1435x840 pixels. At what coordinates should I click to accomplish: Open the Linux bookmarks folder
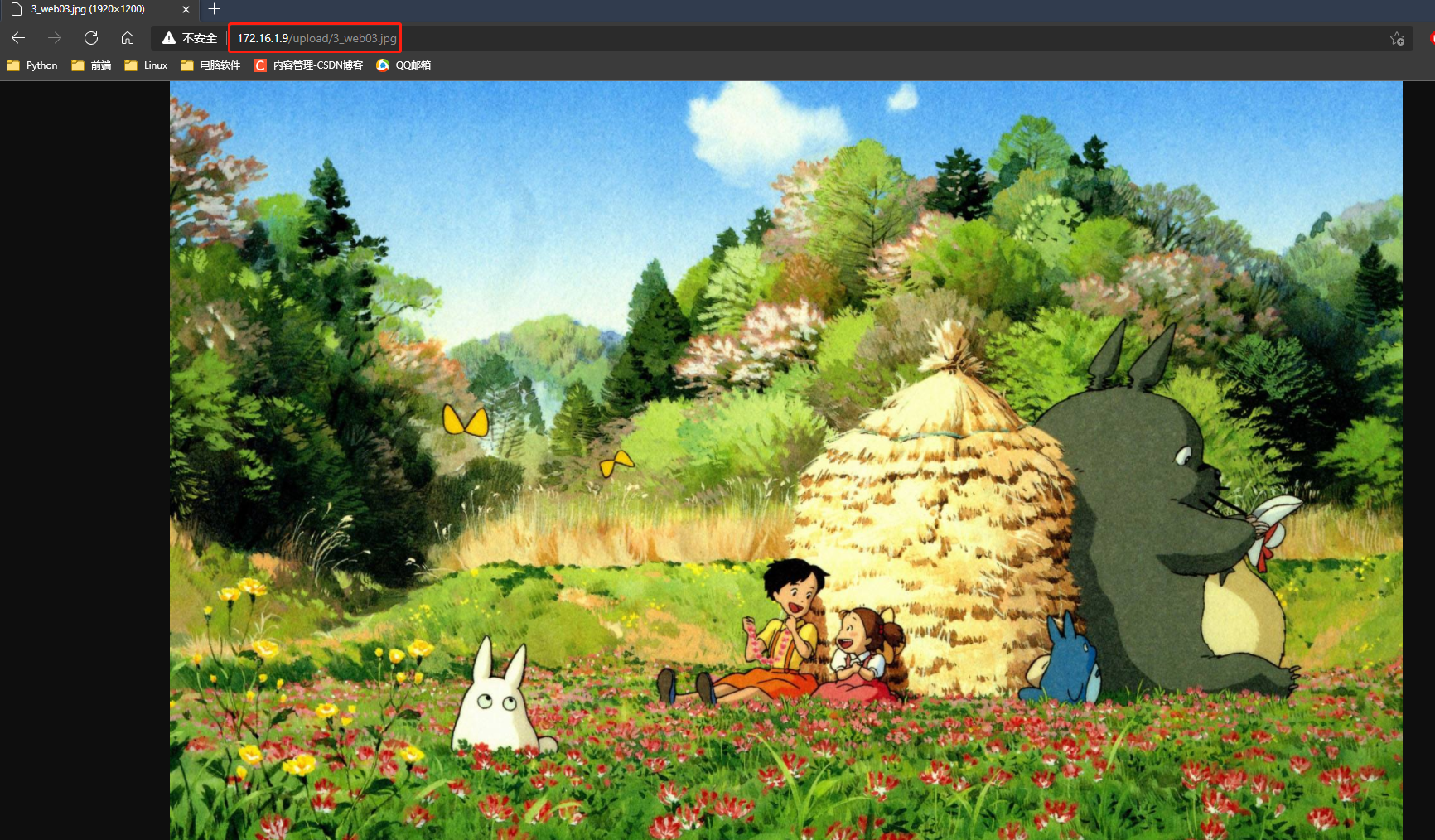point(146,65)
